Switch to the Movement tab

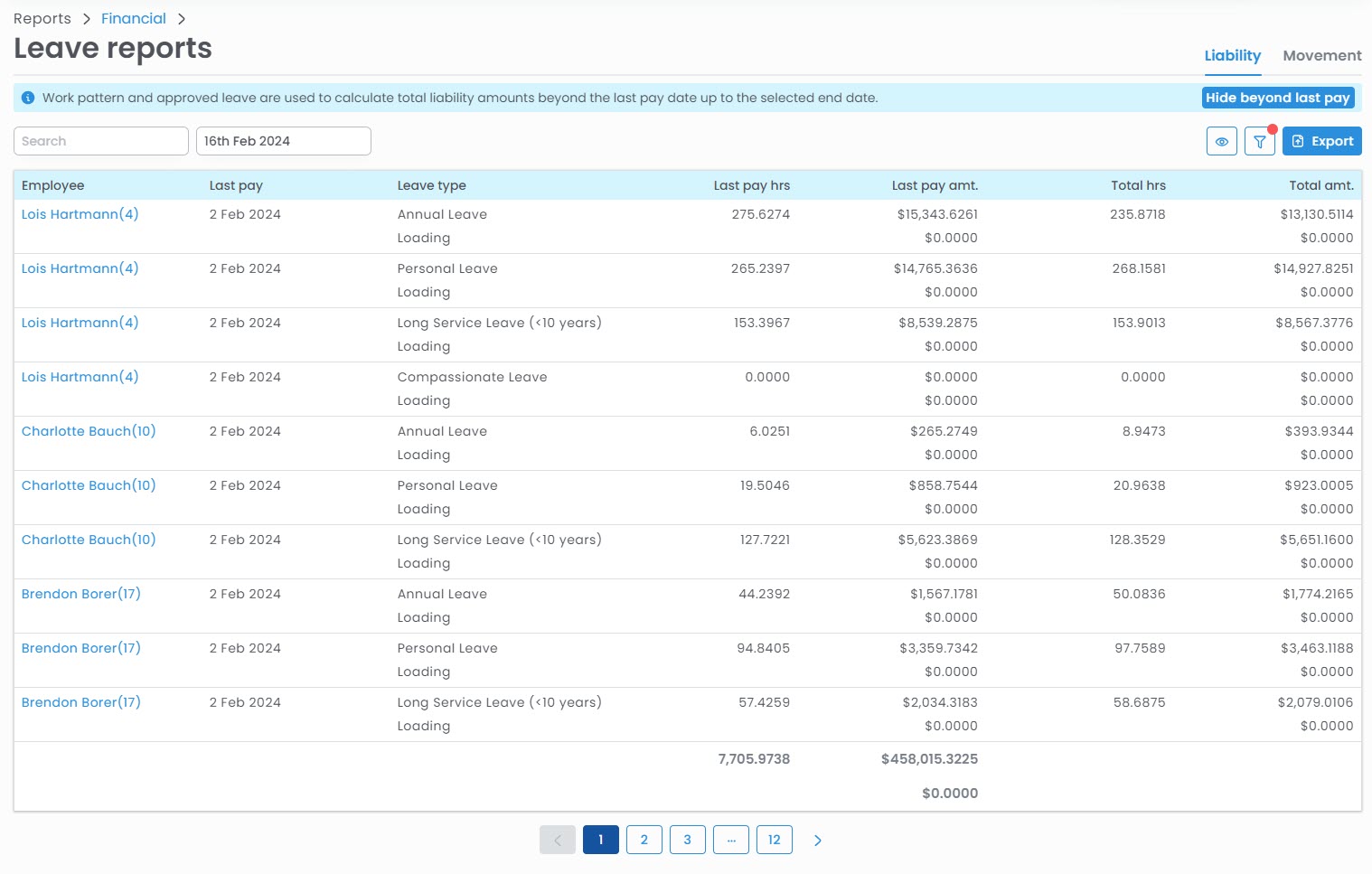click(x=1321, y=56)
